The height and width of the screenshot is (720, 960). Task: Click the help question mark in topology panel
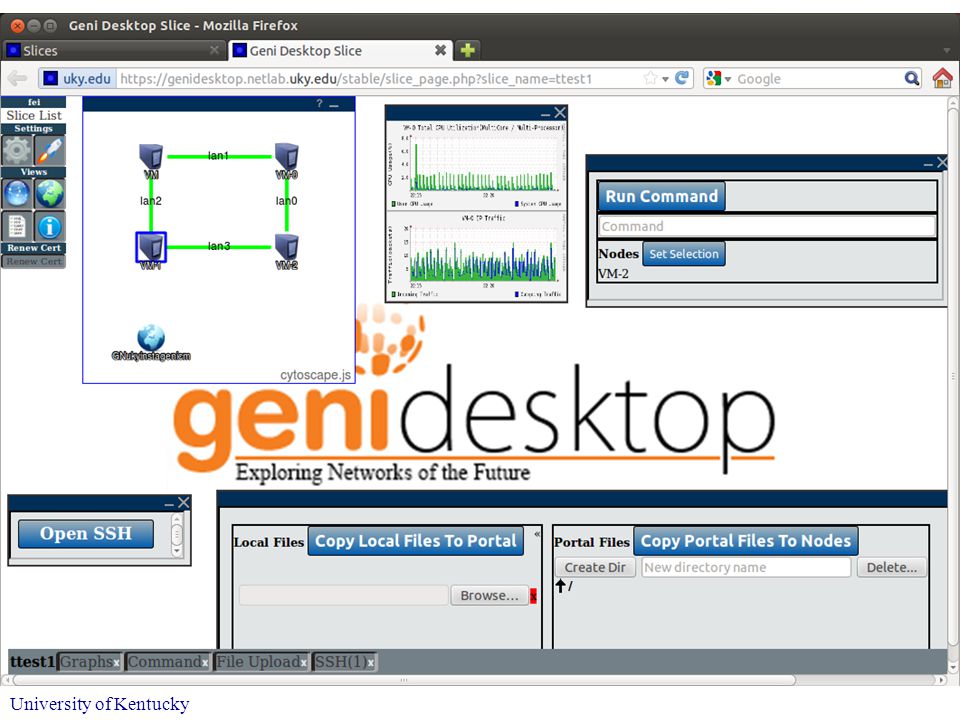(x=319, y=103)
